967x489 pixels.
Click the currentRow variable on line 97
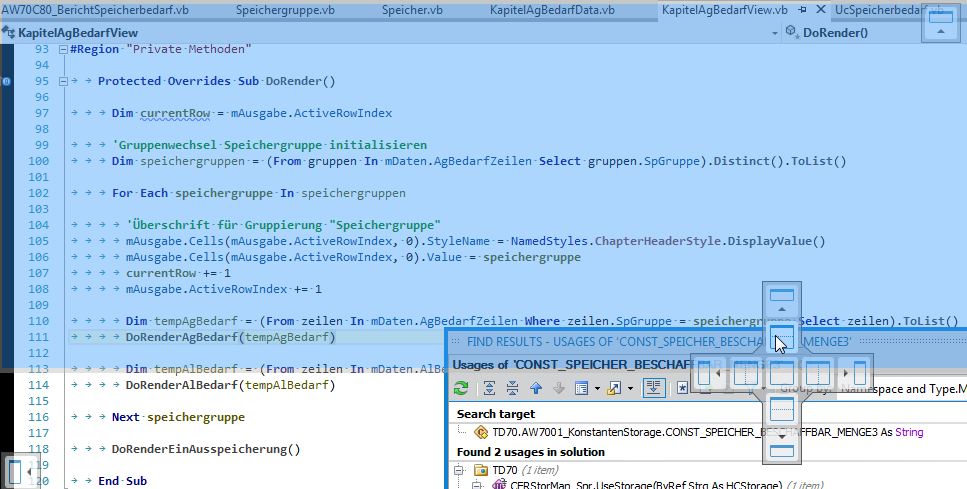click(x=175, y=113)
